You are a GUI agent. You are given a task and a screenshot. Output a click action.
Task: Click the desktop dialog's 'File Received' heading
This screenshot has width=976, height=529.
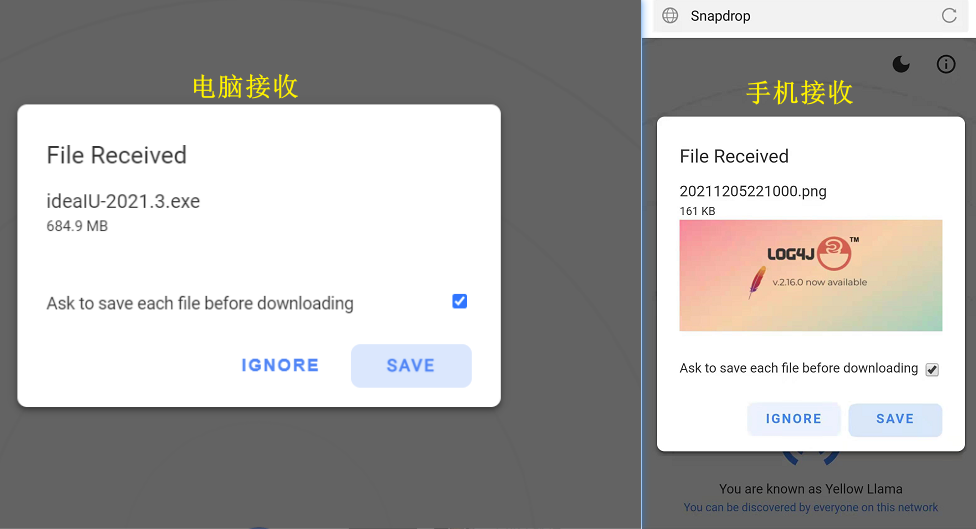(116, 155)
